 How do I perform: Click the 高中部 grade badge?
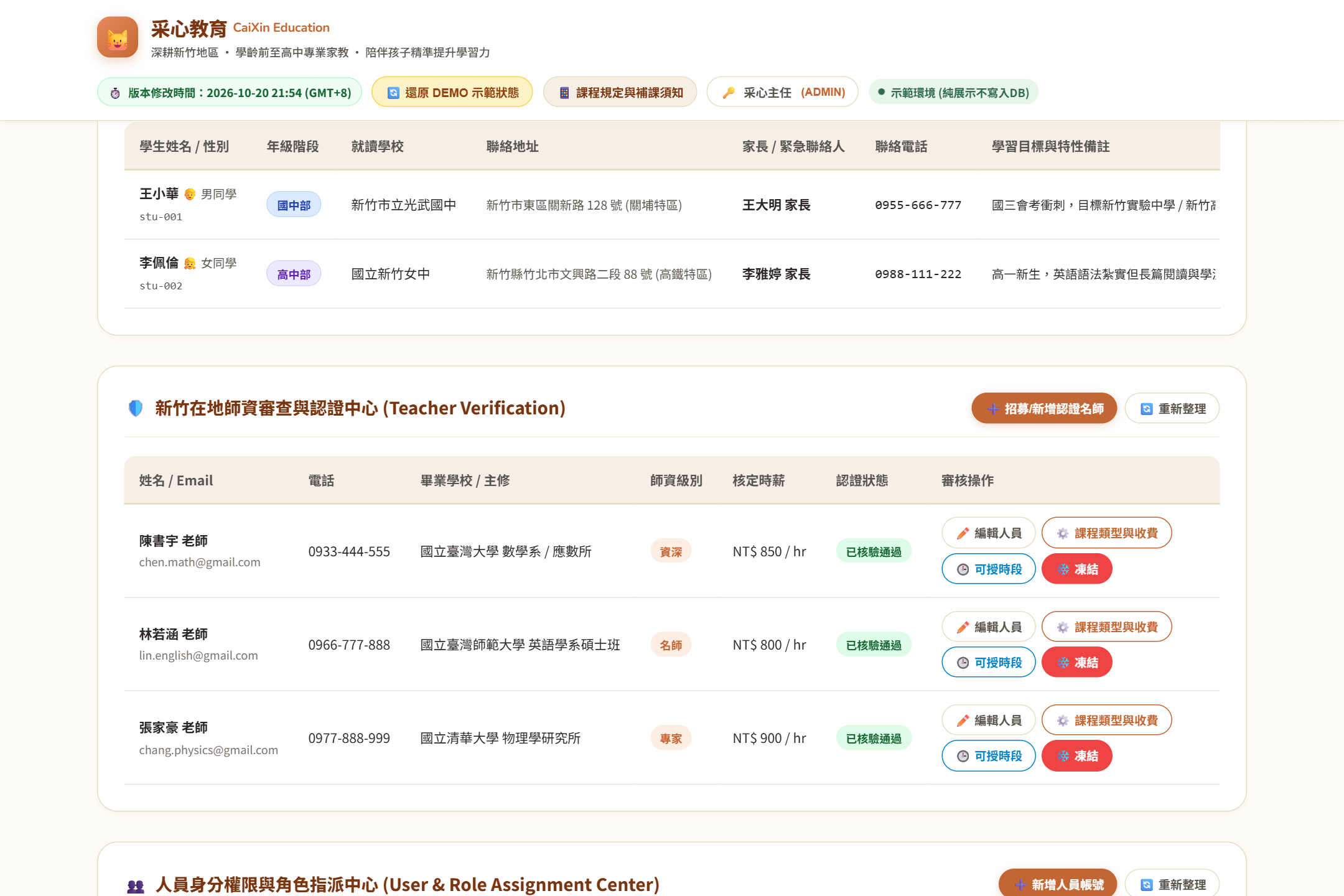point(294,274)
